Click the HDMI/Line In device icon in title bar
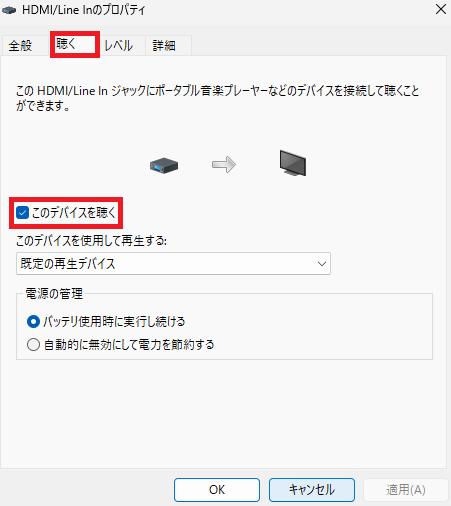This screenshot has width=451, height=506. [x=9, y=10]
